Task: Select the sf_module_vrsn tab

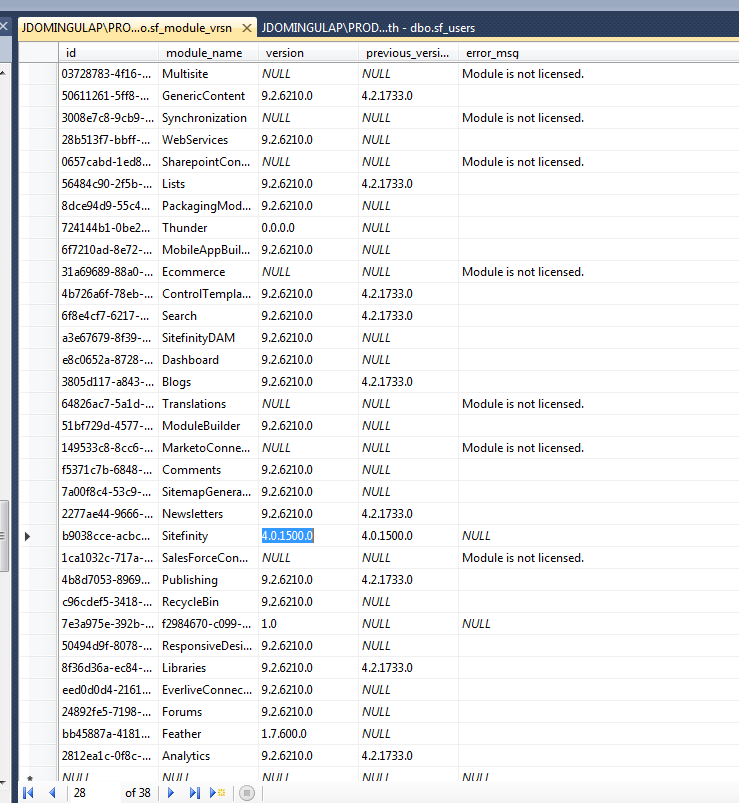Action: click(127, 28)
